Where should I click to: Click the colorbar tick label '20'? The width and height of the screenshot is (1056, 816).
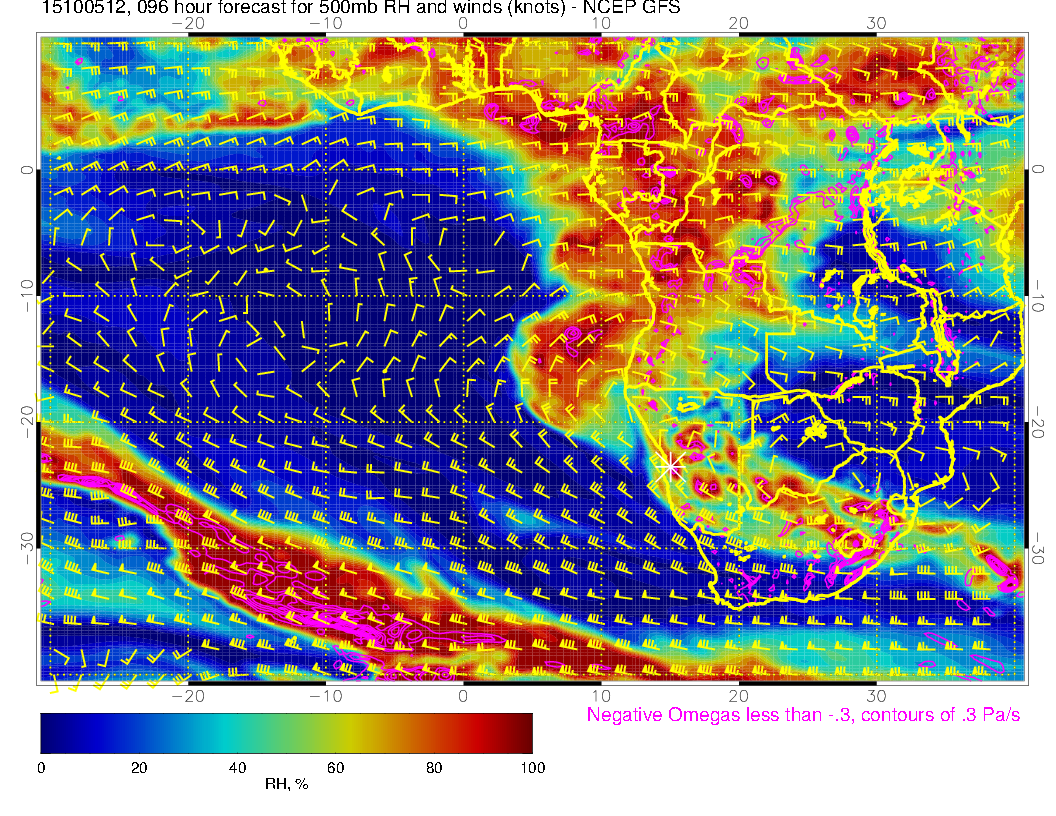coord(139,768)
